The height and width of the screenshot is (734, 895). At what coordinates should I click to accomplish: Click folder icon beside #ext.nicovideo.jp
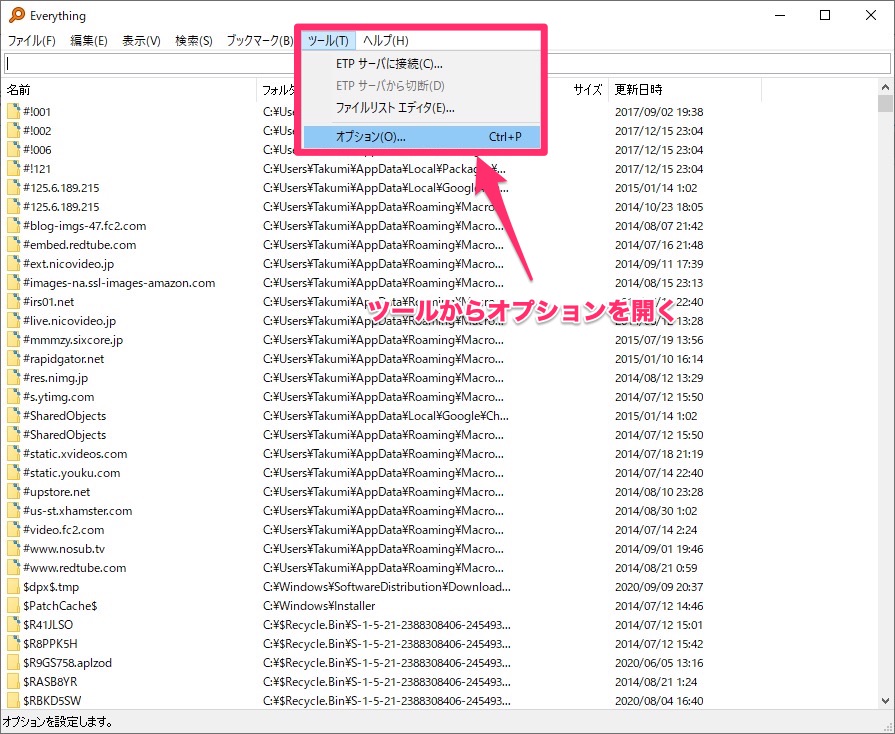coord(13,264)
